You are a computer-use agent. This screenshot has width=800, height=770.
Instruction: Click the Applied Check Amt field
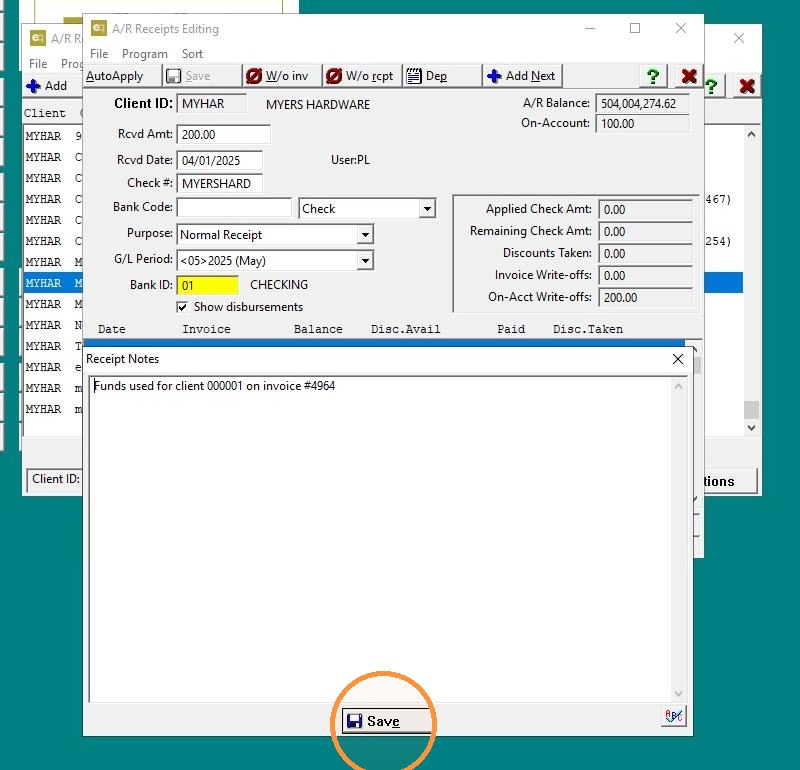click(645, 210)
